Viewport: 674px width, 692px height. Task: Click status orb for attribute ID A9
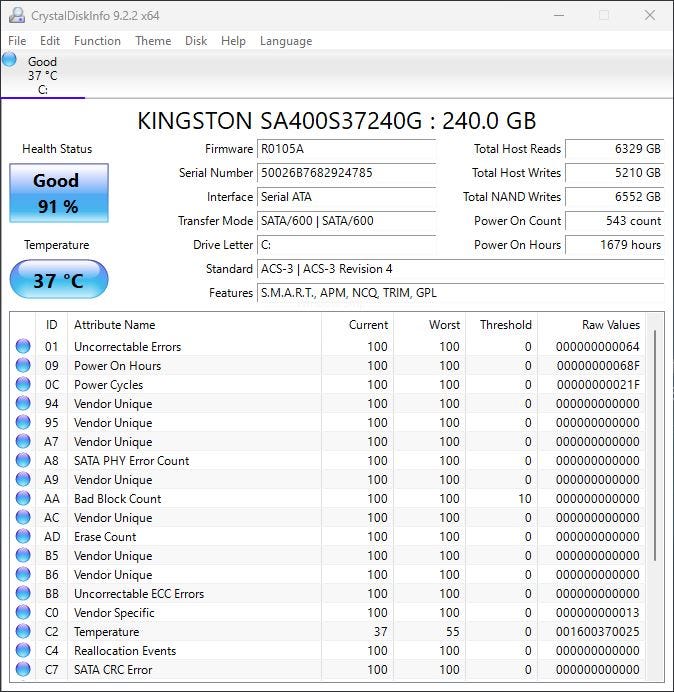click(23, 479)
